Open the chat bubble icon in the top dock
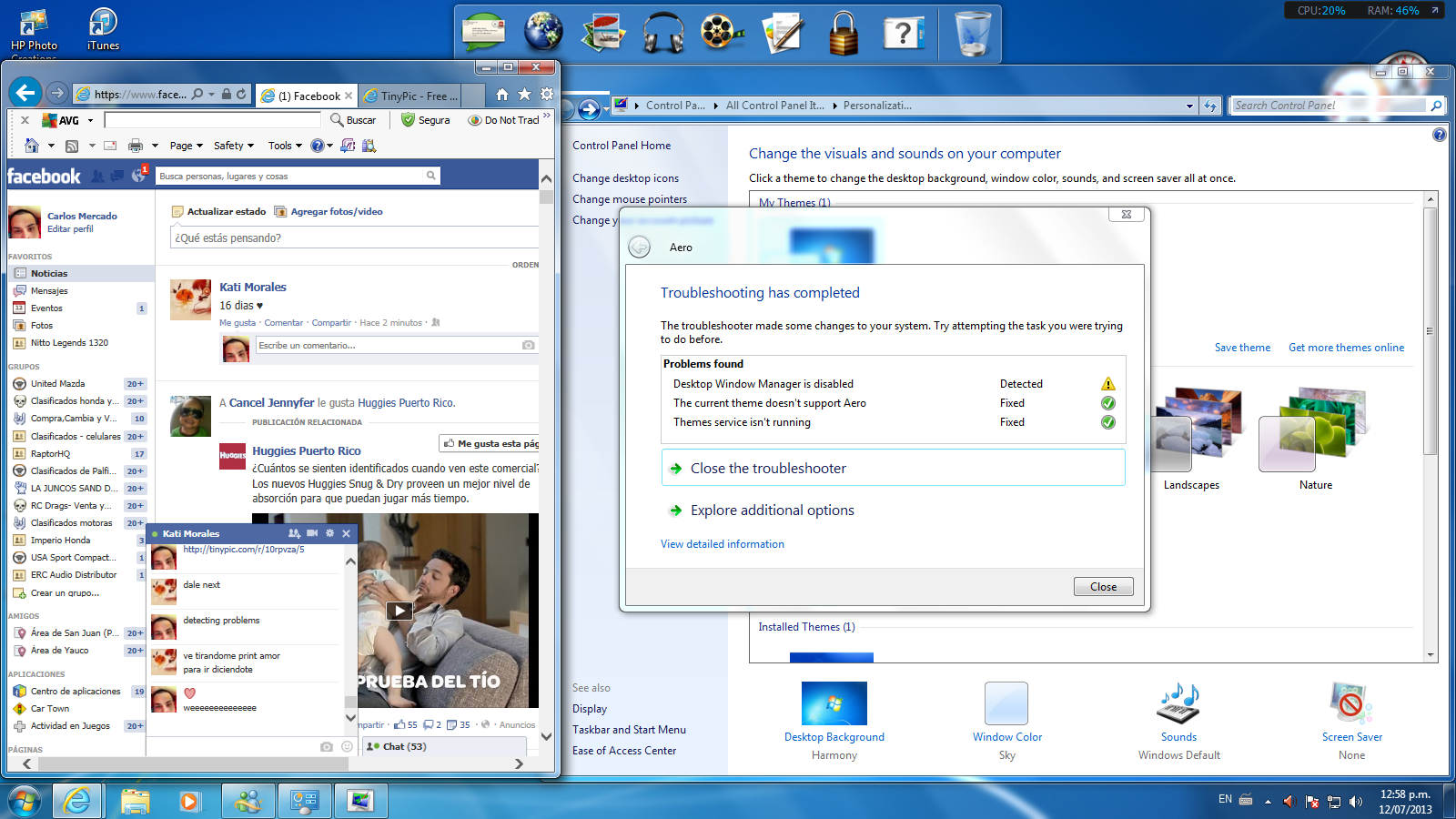This screenshot has width=1456, height=819. click(x=483, y=33)
